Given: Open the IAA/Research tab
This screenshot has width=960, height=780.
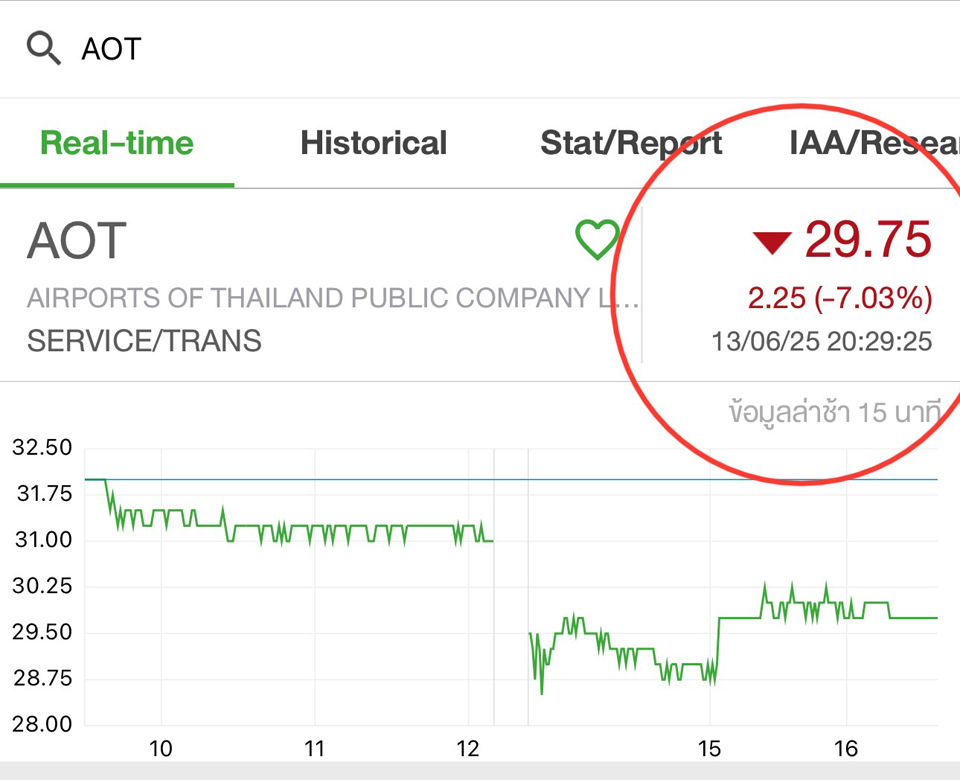Looking at the screenshot, I should (874, 143).
